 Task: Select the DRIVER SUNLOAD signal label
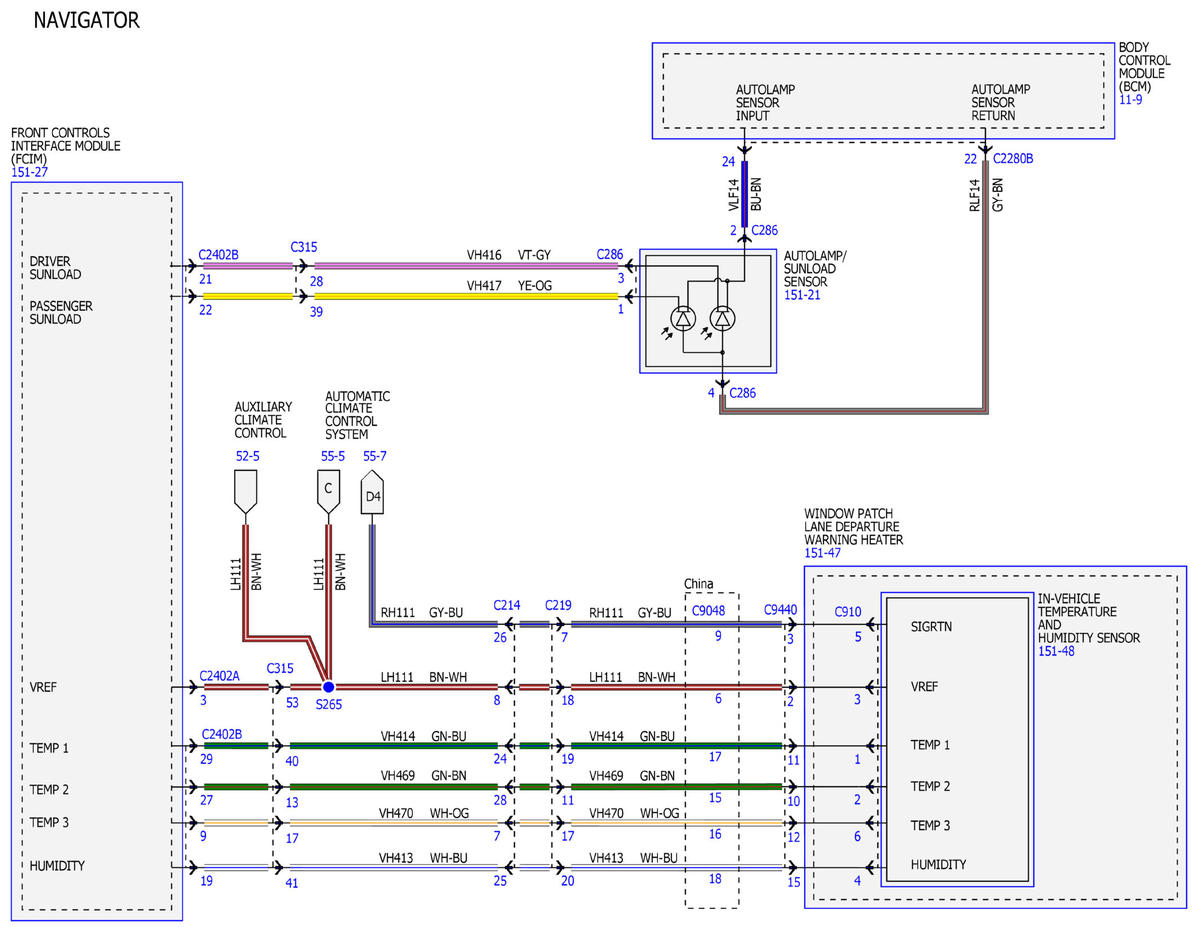click(55, 268)
